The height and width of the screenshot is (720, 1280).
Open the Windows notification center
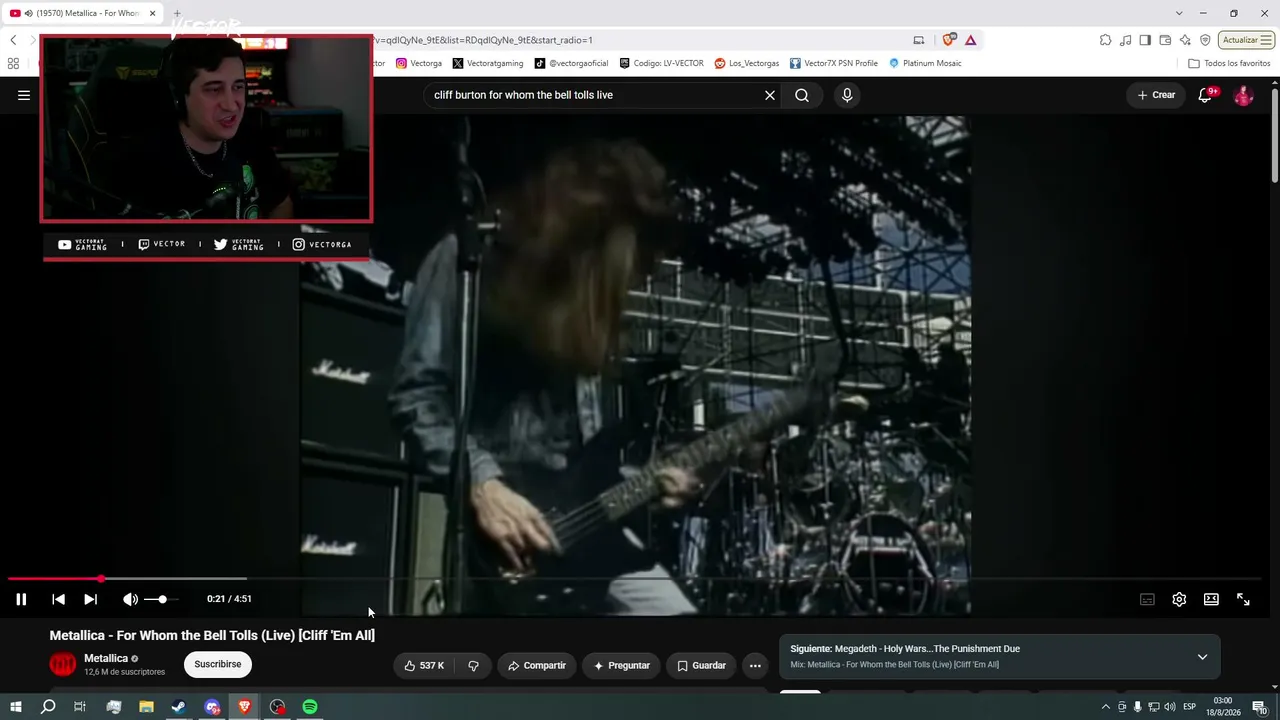pos(1259,707)
